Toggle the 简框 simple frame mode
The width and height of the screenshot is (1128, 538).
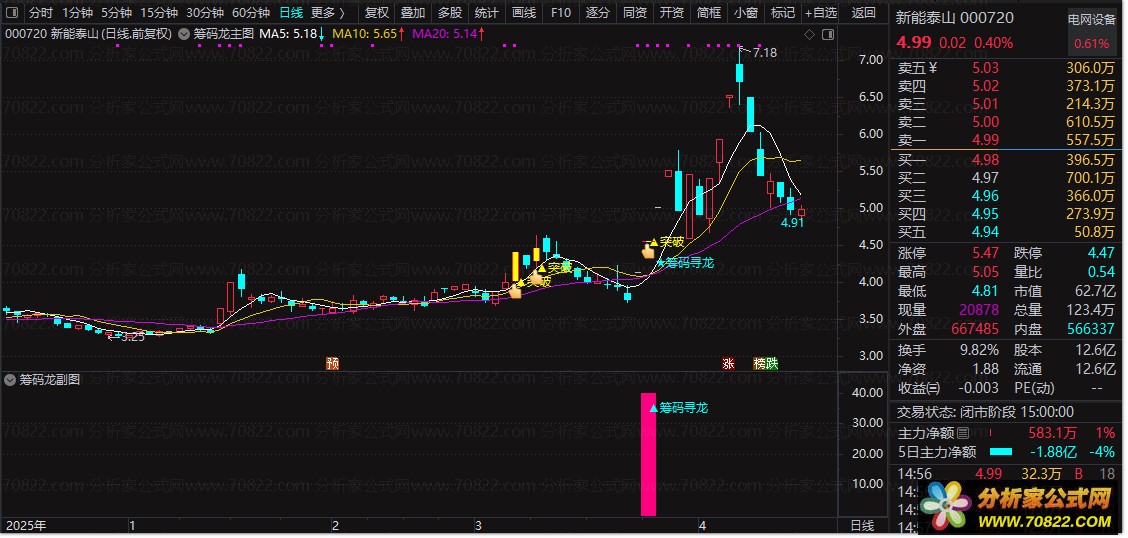click(x=709, y=12)
